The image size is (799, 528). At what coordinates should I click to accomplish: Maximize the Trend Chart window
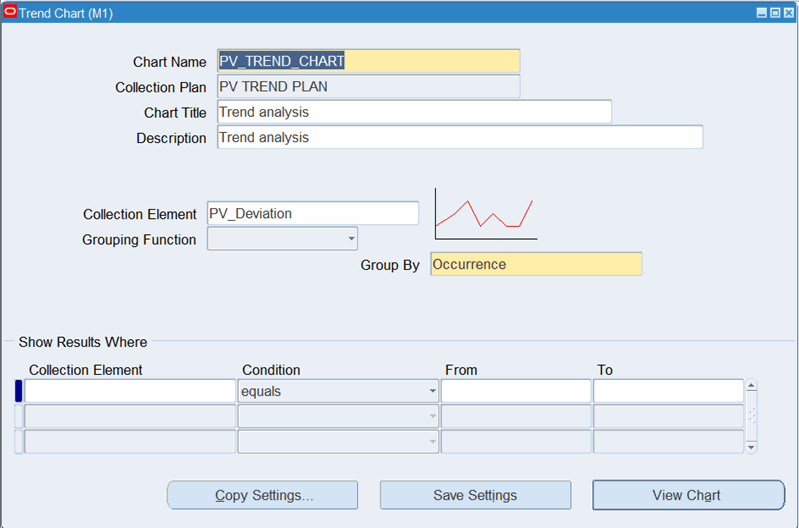tap(775, 13)
